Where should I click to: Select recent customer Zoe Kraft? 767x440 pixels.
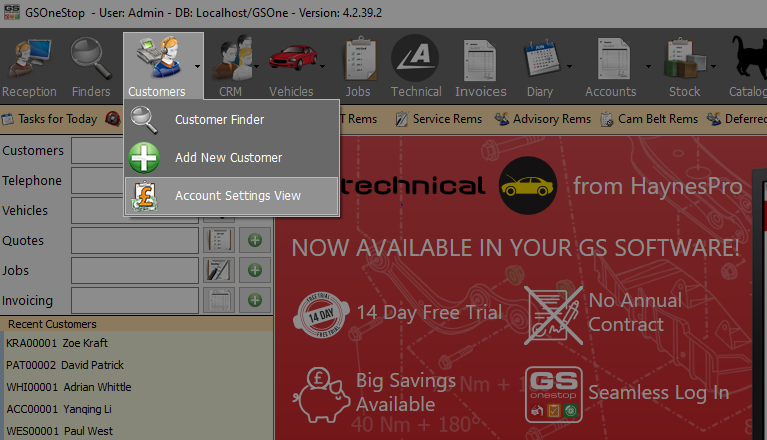click(x=57, y=343)
